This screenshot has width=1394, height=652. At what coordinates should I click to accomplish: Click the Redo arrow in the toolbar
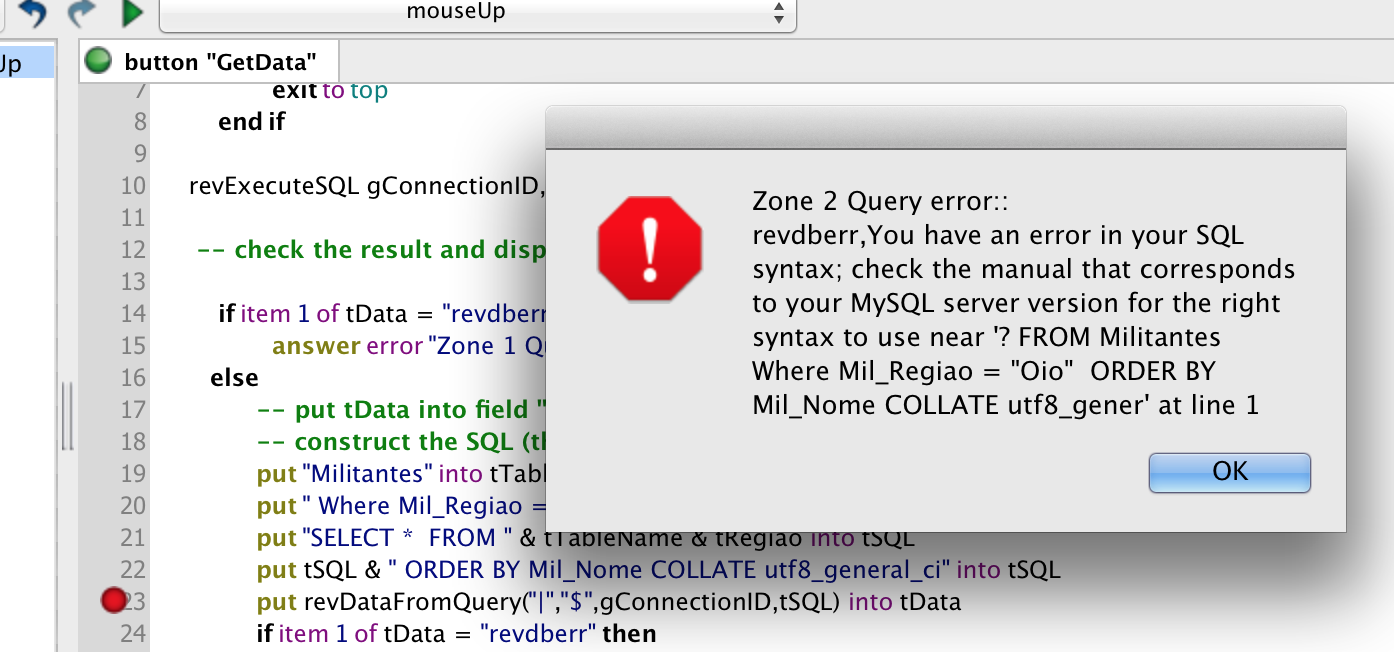click(x=81, y=12)
